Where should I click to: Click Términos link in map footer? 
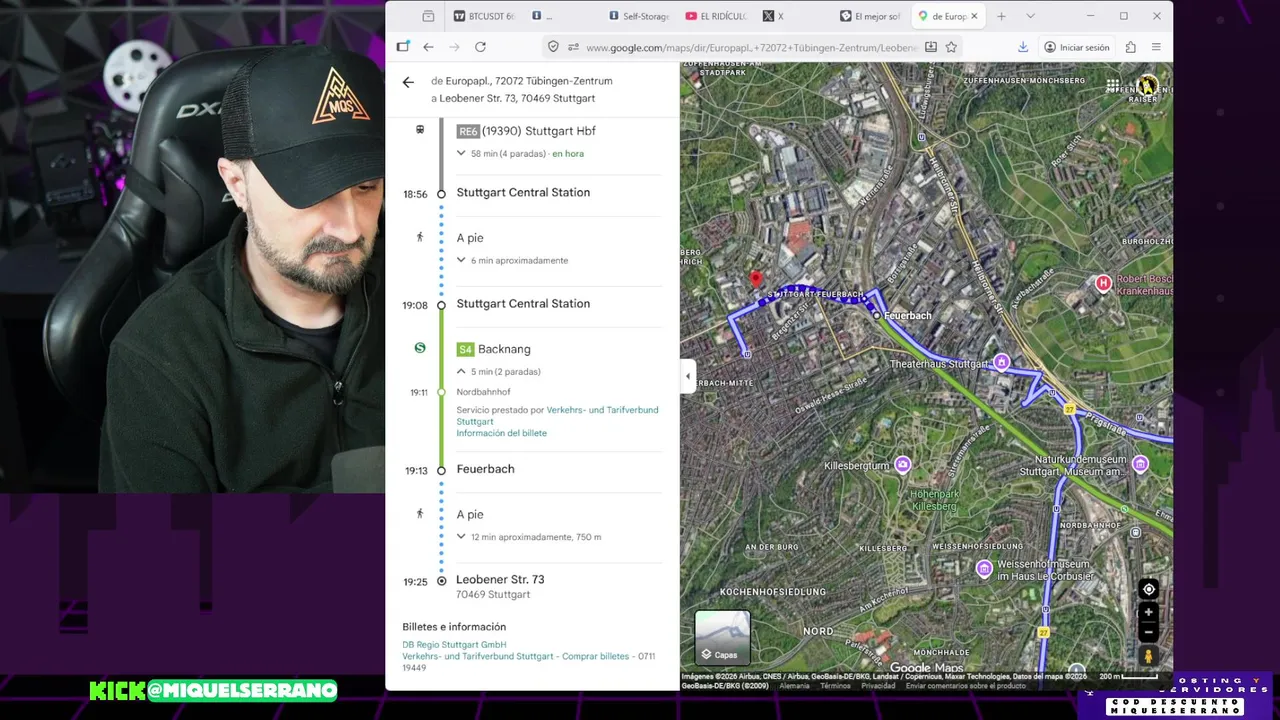click(835, 686)
